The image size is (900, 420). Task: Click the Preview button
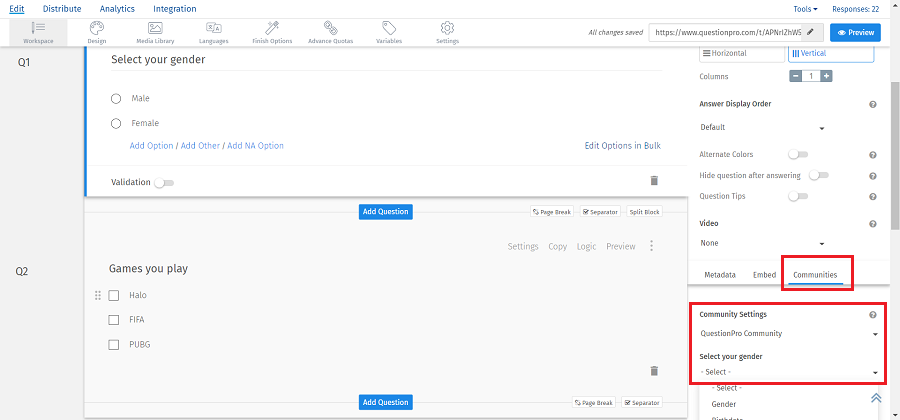click(x=855, y=33)
